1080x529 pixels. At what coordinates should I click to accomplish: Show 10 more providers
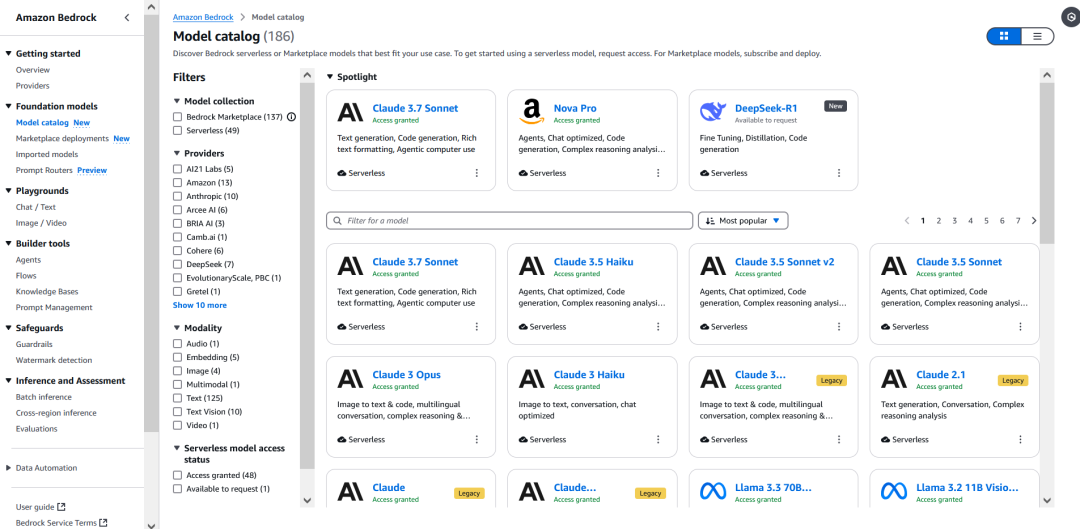pyautogui.click(x=200, y=305)
